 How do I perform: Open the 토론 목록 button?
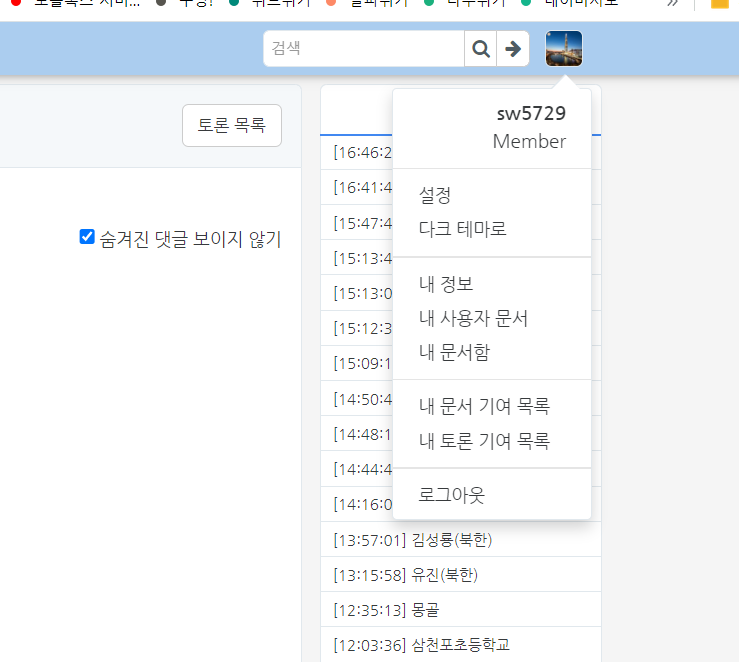click(232, 125)
